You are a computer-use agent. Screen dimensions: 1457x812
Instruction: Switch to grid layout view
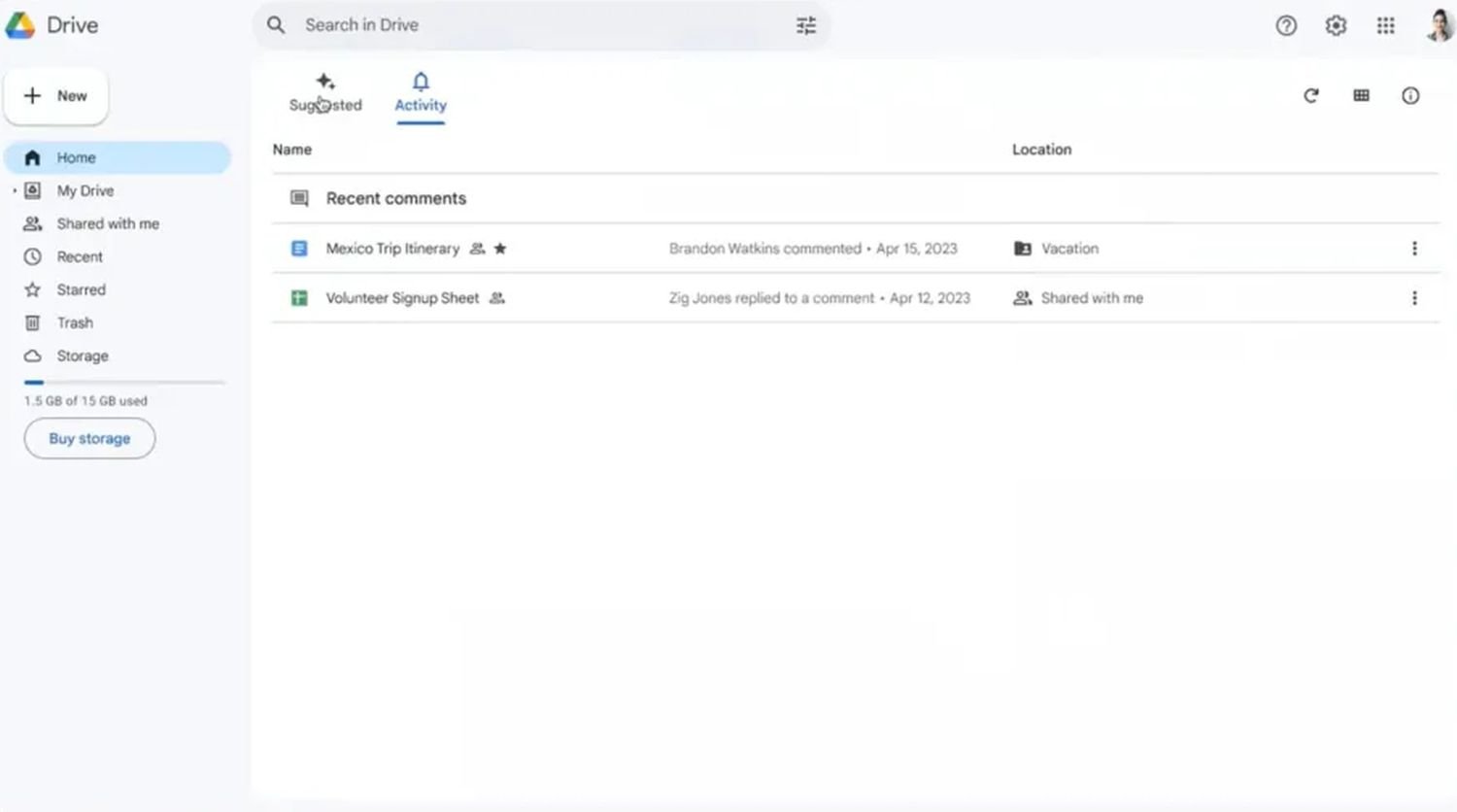coord(1361,95)
